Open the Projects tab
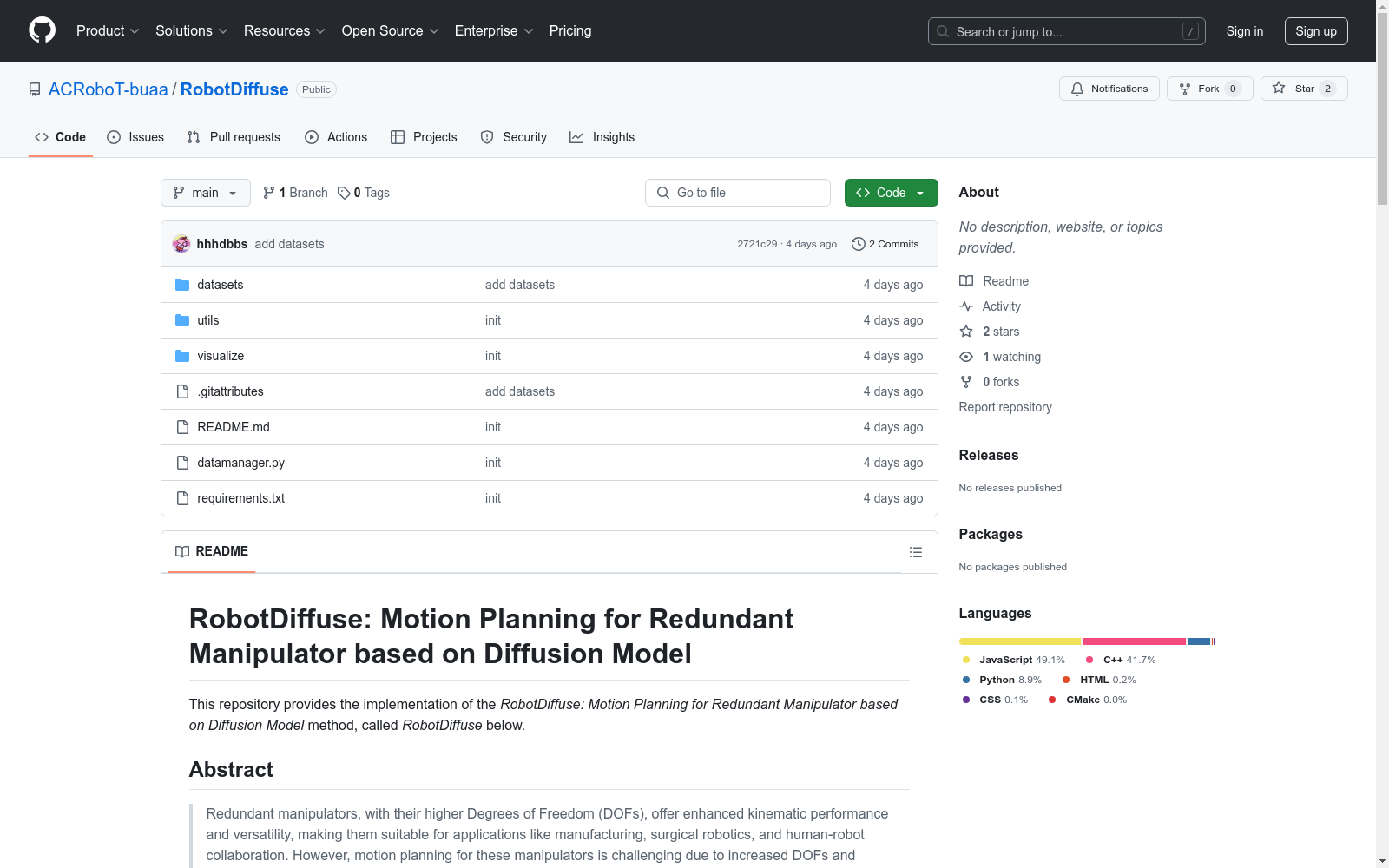The height and width of the screenshot is (868, 1389). (424, 137)
